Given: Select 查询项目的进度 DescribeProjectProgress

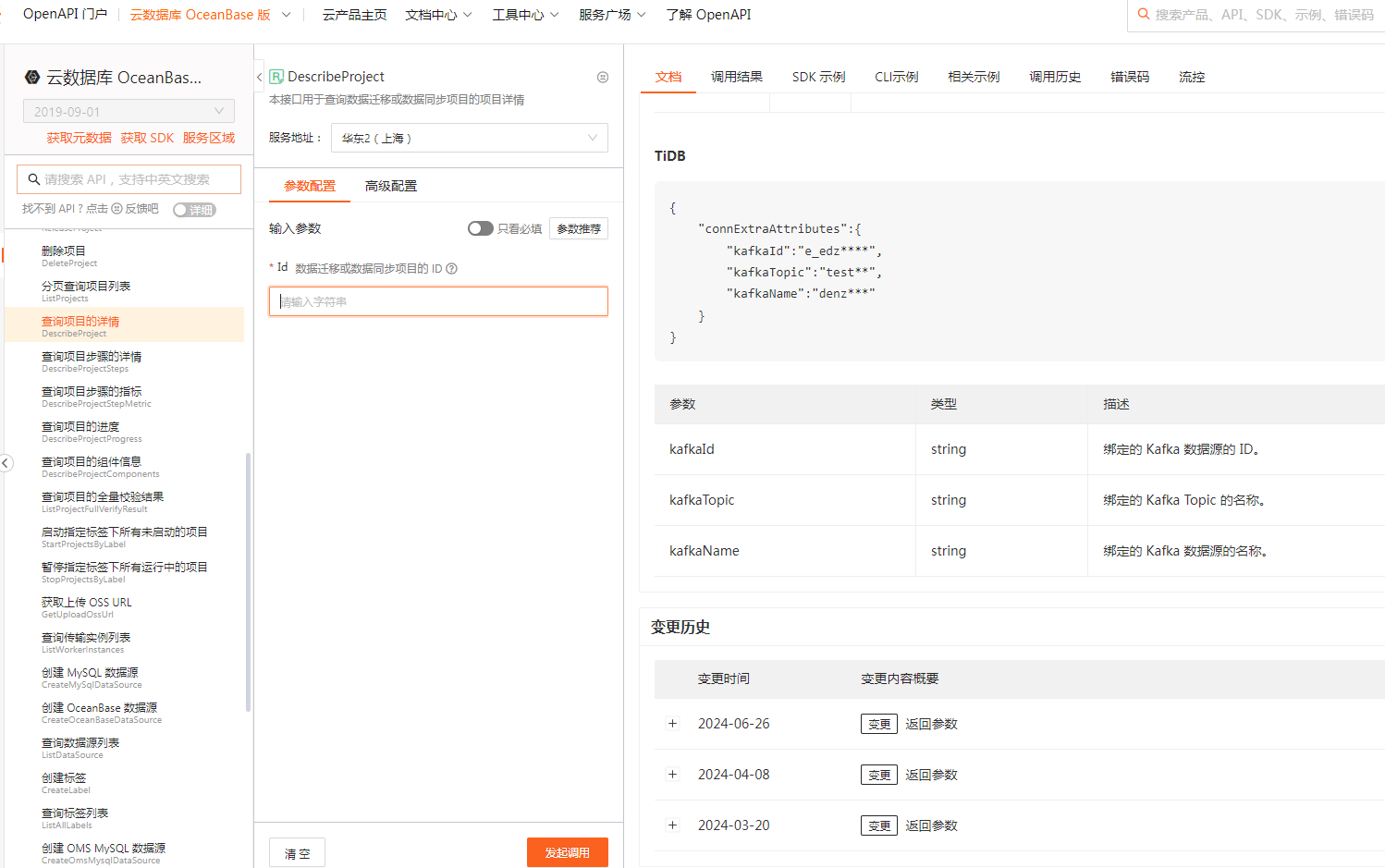Looking at the screenshot, I should pyautogui.click(x=124, y=432).
